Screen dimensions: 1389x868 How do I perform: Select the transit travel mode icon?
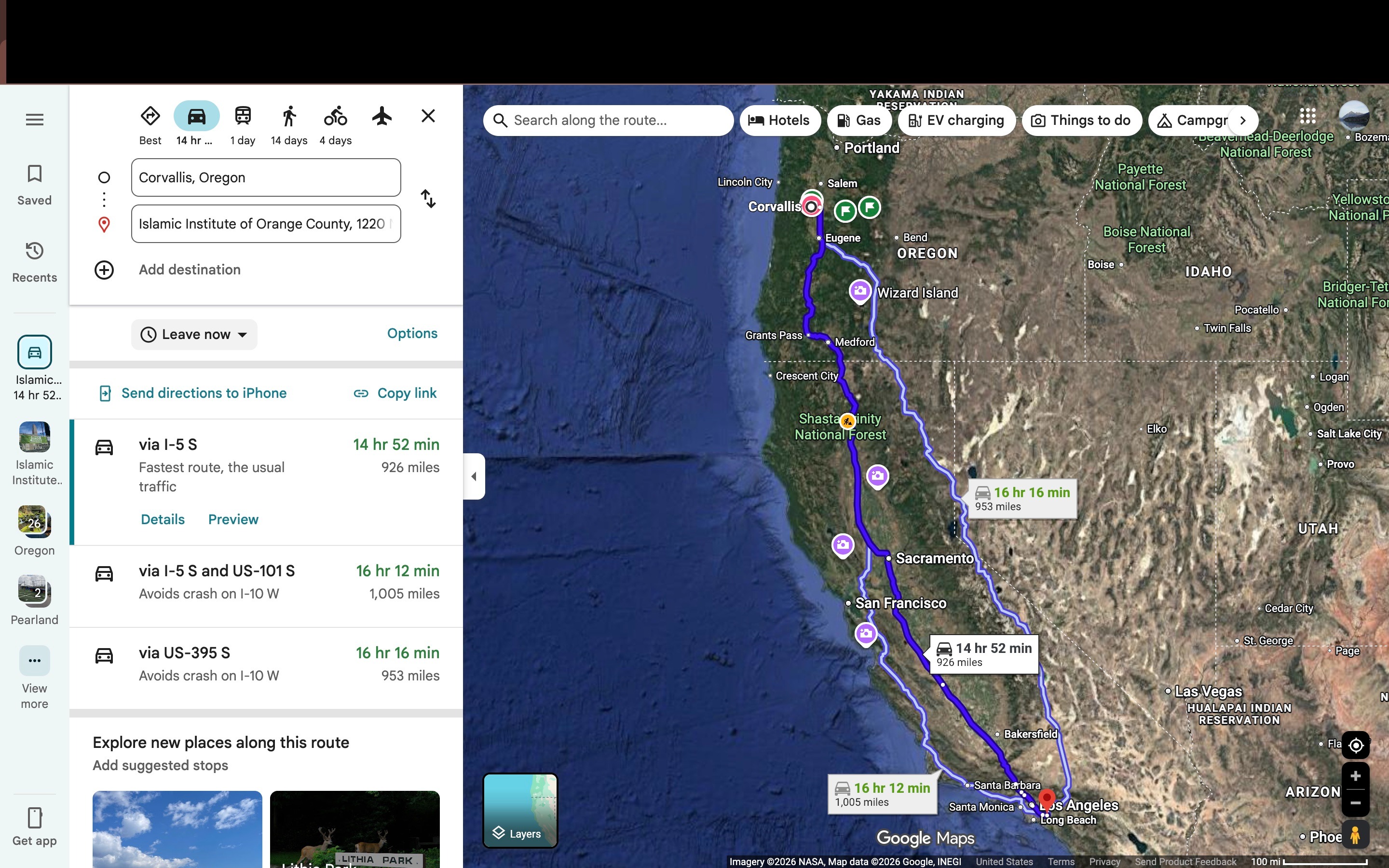pyautogui.click(x=243, y=117)
